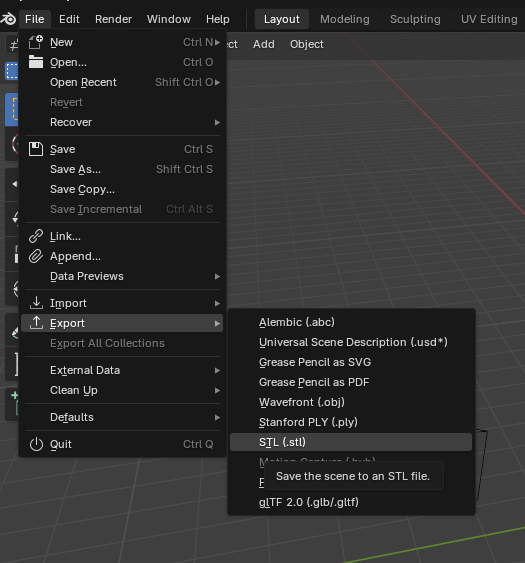Expand the Recover submenu
The width and height of the screenshot is (525, 563).
[x=122, y=122]
